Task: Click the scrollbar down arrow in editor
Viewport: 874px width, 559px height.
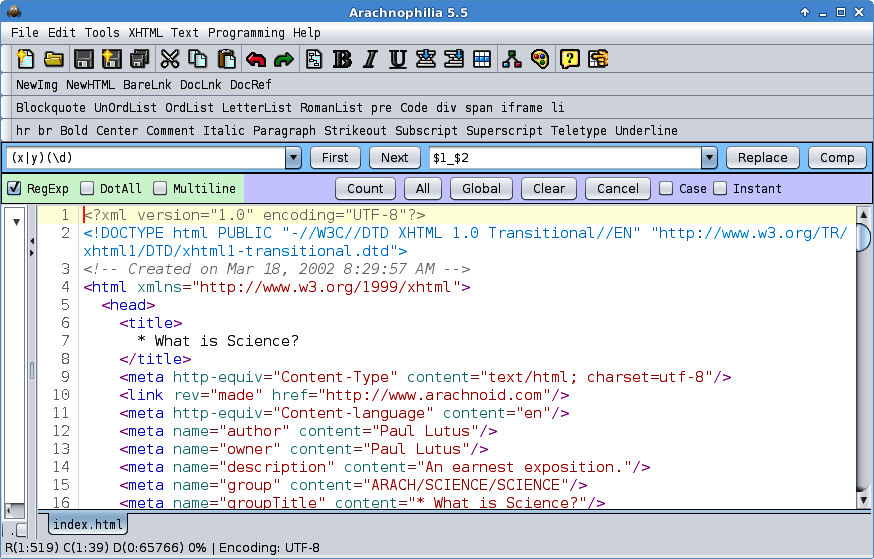Action: [x=863, y=500]
